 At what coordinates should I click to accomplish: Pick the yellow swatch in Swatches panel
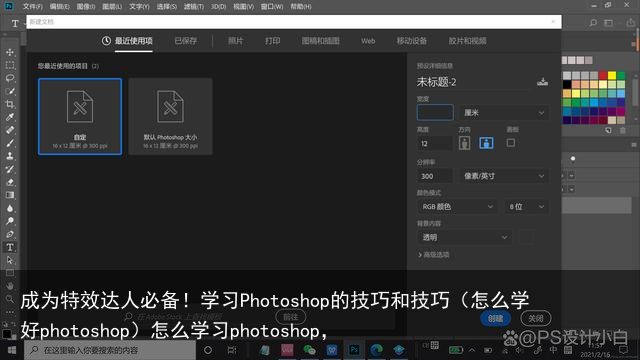tap(612, 76)
